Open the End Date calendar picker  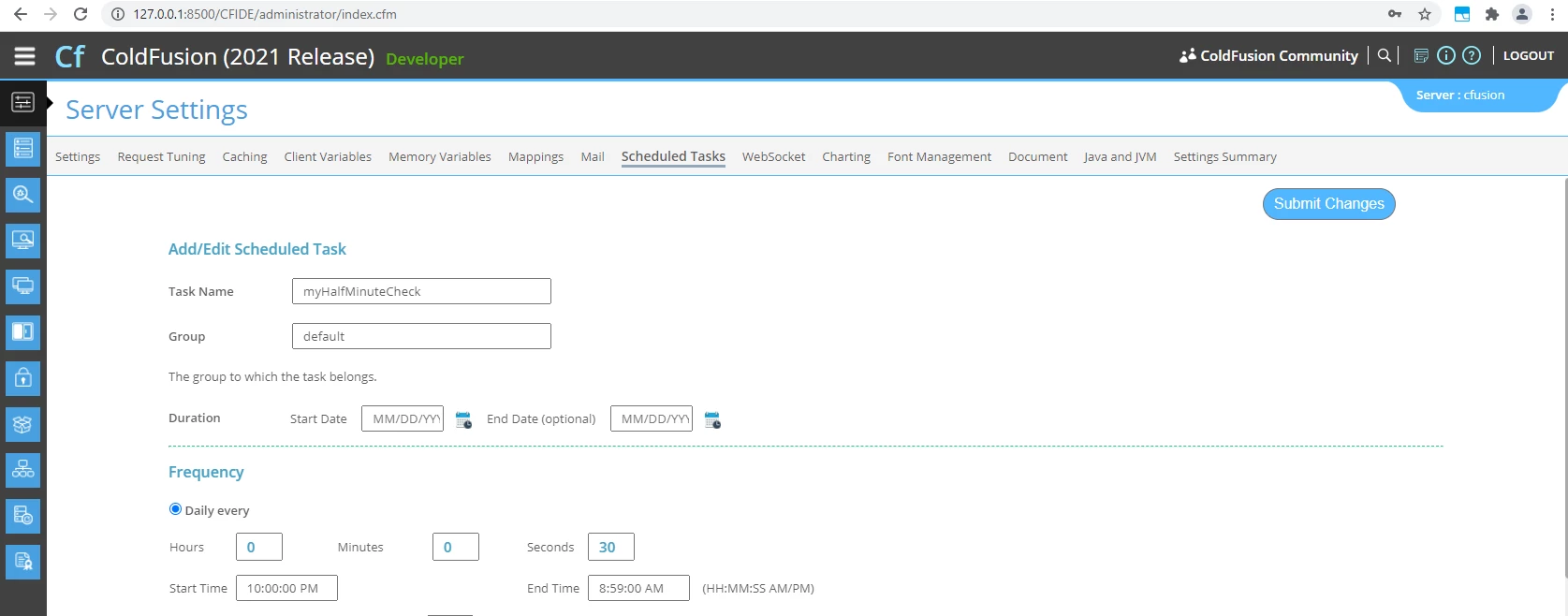coord(712,419)
